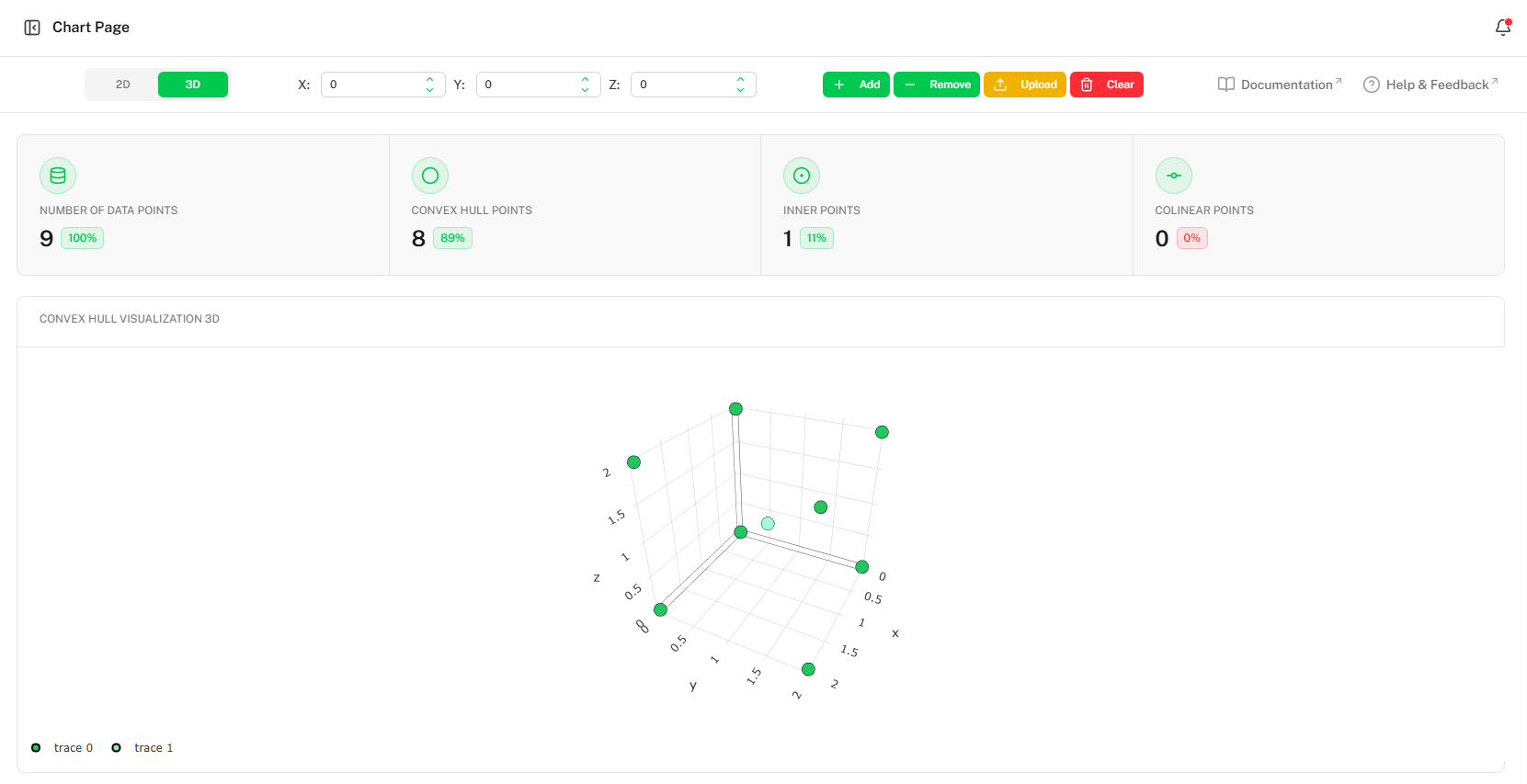Focus the Y coordinate input field
The width and height of the screenshot is (1527, 784).
click(538, 85)
